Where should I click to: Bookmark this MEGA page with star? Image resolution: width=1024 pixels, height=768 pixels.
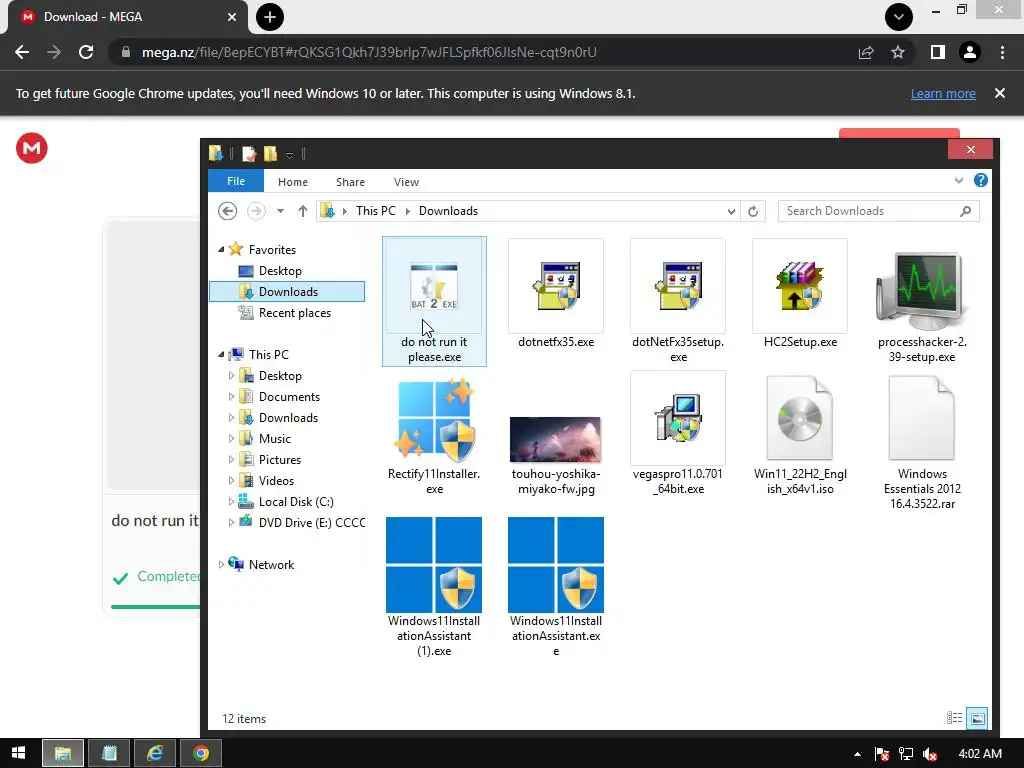point(898,52)
